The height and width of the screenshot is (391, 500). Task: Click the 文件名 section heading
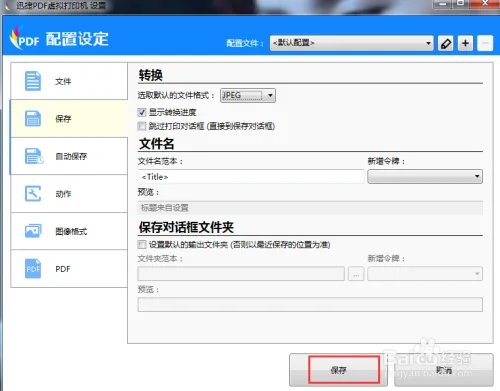(156, 144)
